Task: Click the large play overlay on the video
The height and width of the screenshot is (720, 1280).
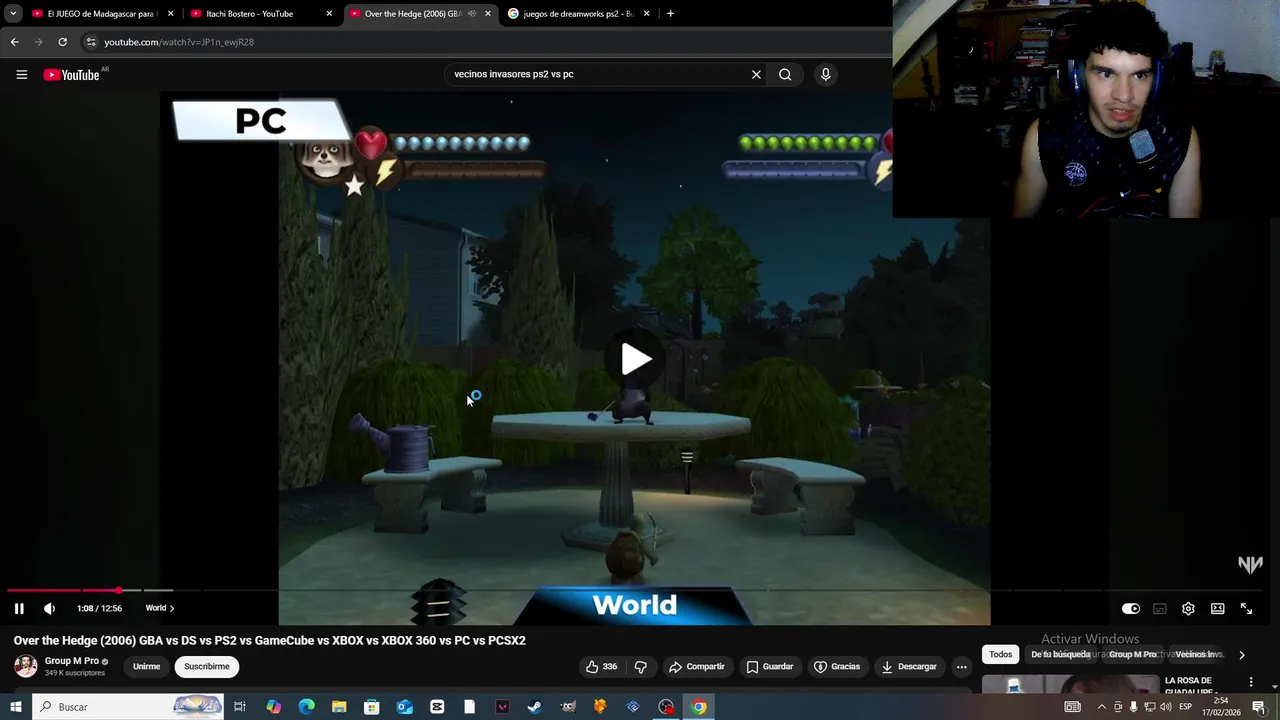Action: [x=635, y=359]
